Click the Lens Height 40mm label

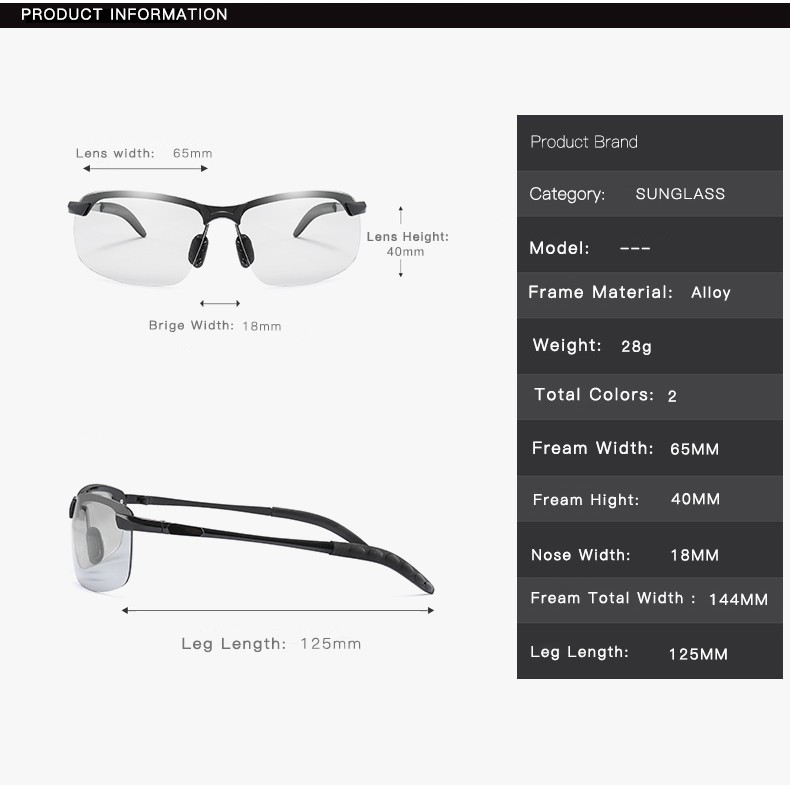pos(407,244)
